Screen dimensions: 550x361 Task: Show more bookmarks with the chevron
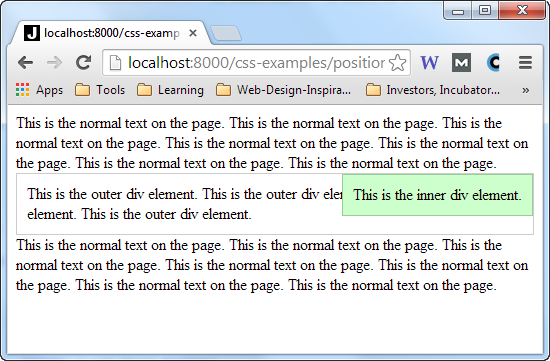coord(525,91)
